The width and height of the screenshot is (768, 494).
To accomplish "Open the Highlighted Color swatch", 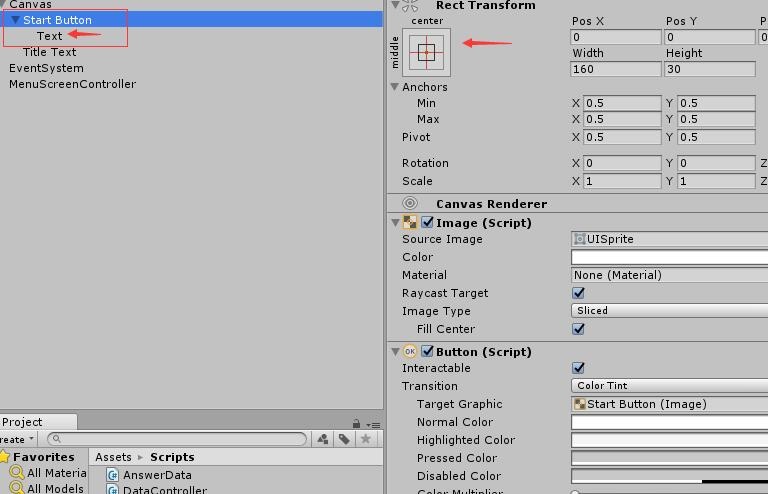I will tap(669, 440).
